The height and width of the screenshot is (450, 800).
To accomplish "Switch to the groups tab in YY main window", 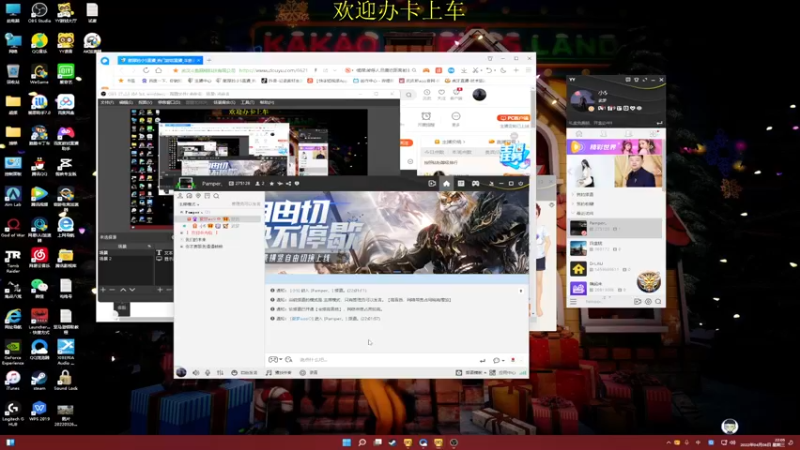I will [628, 134].
